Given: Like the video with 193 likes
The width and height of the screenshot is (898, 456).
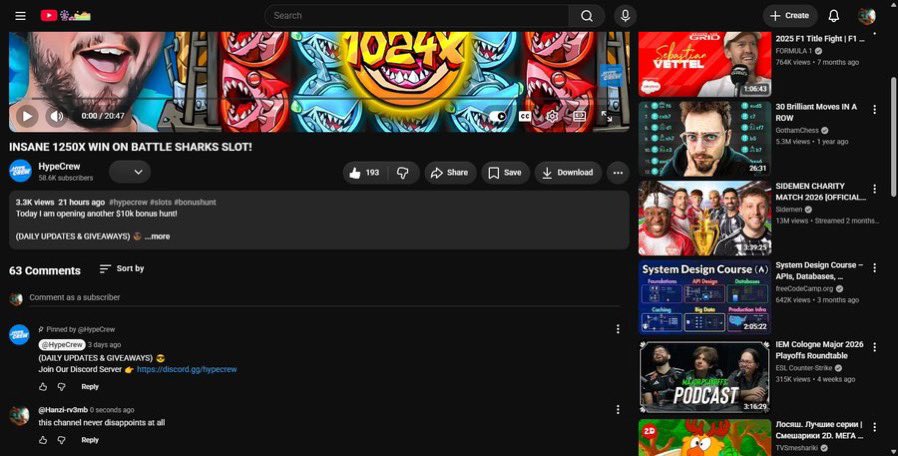Looking at the screenshot, I should pos(365,173).
